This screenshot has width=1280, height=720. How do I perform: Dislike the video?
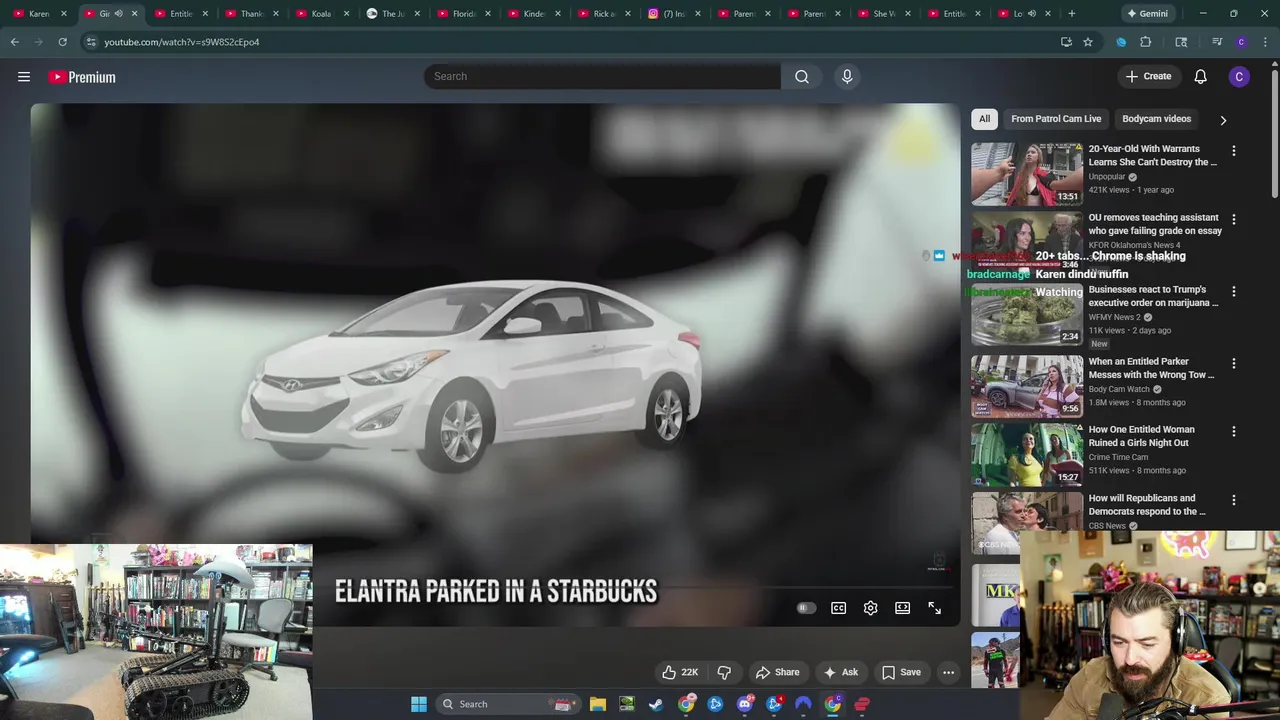pyautogui.click(x=724, y=672)
